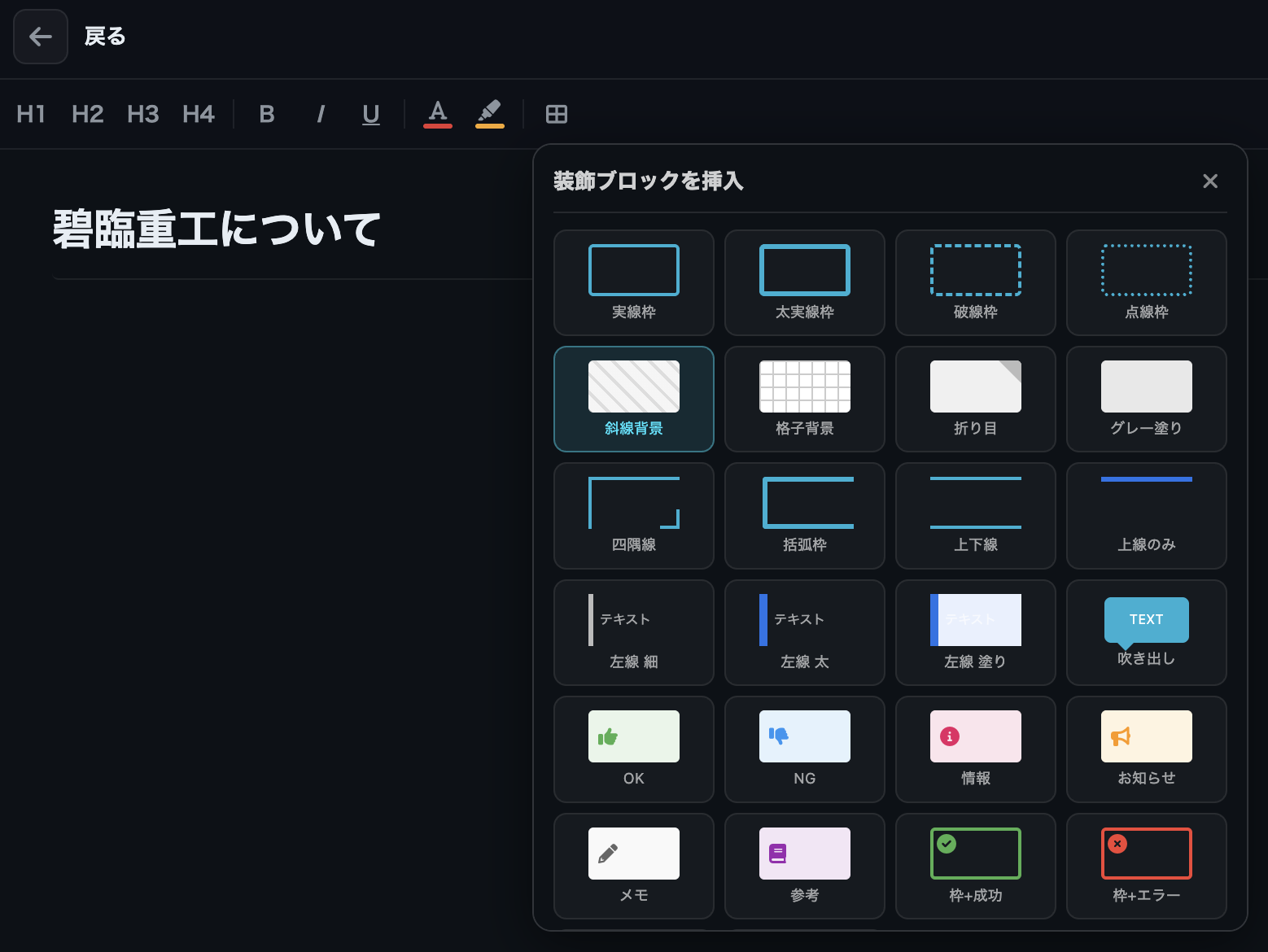Apply H4 heading format
The width and height of the screenshot is (1268, 952).
(x=199, y=114)
